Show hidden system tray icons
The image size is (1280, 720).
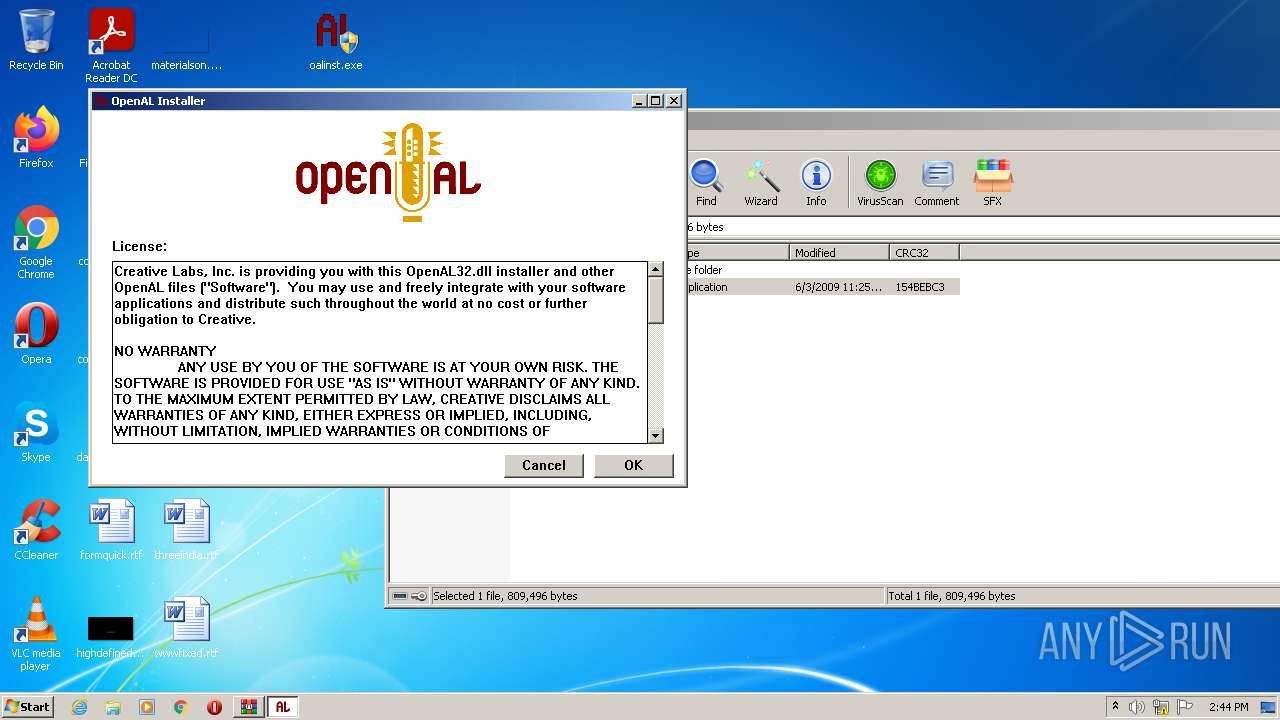click(1116, 707)
